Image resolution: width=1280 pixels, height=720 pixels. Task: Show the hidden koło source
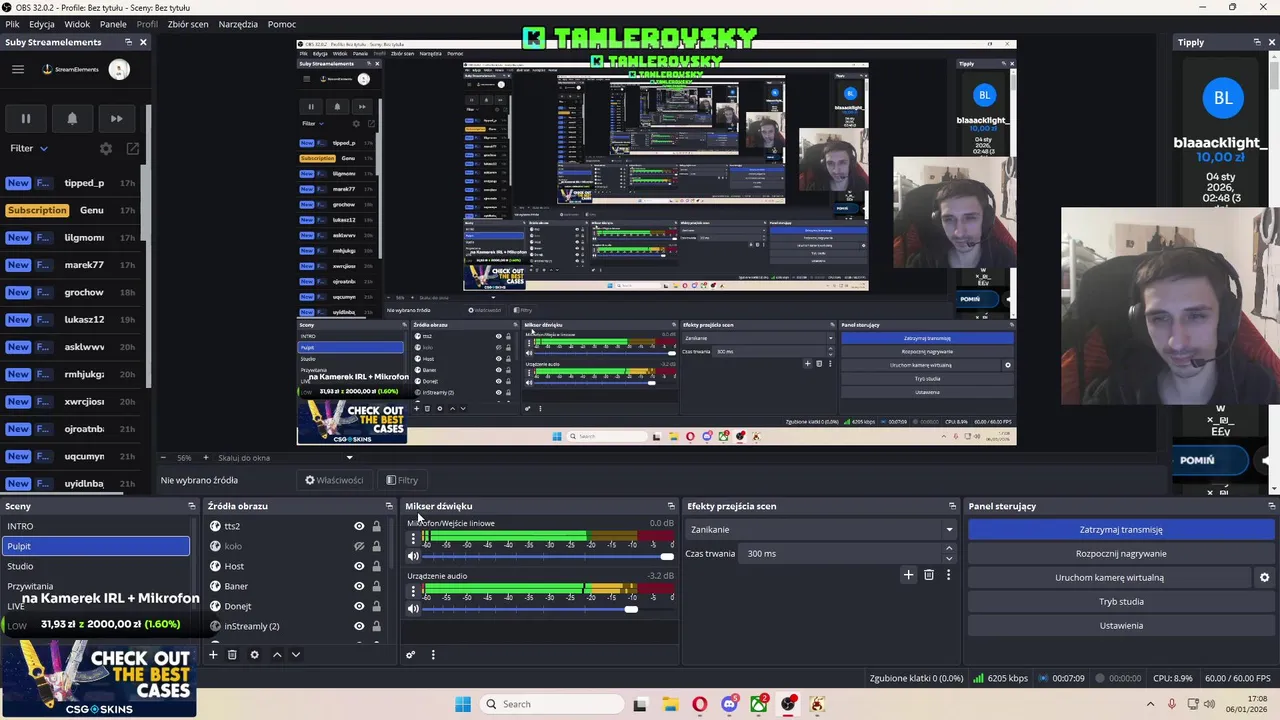coord(359,546)
